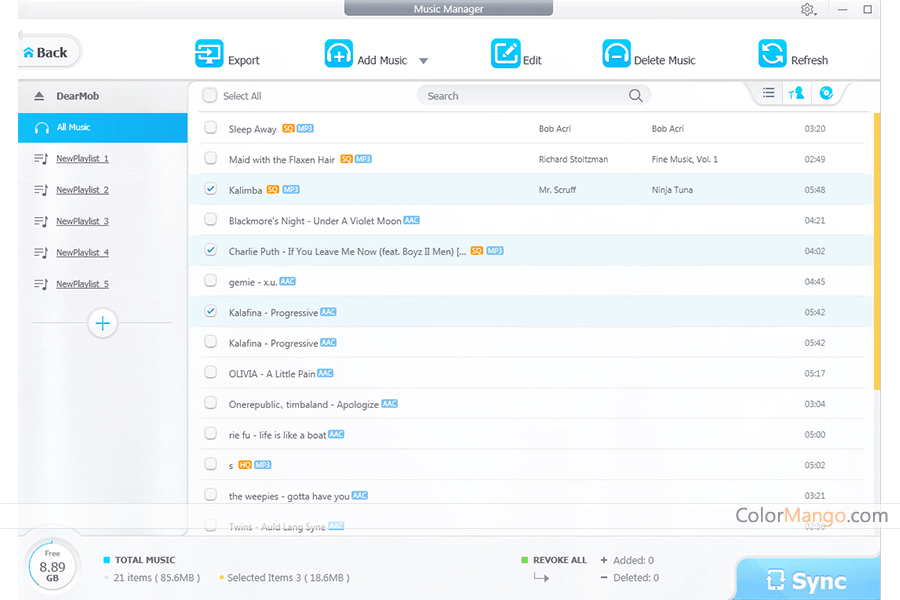Switch to song list view icon

[x=768, y=93]
